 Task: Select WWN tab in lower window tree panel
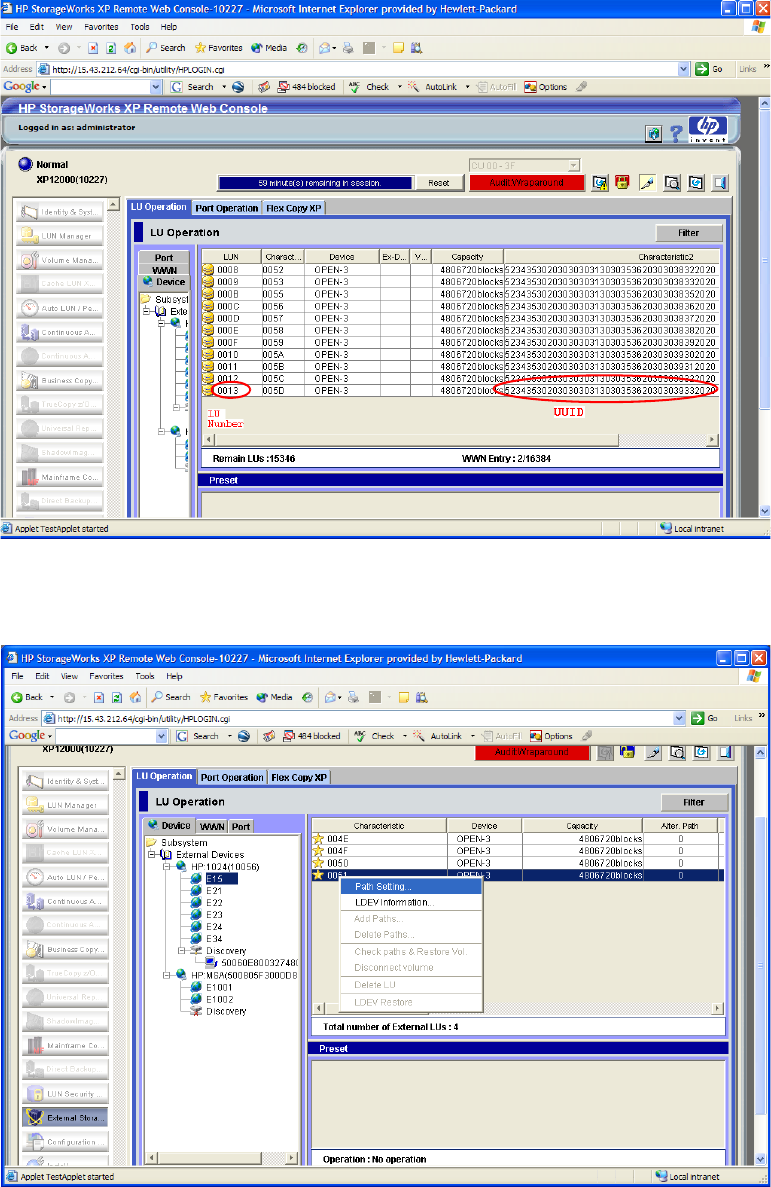coord(212,827)
